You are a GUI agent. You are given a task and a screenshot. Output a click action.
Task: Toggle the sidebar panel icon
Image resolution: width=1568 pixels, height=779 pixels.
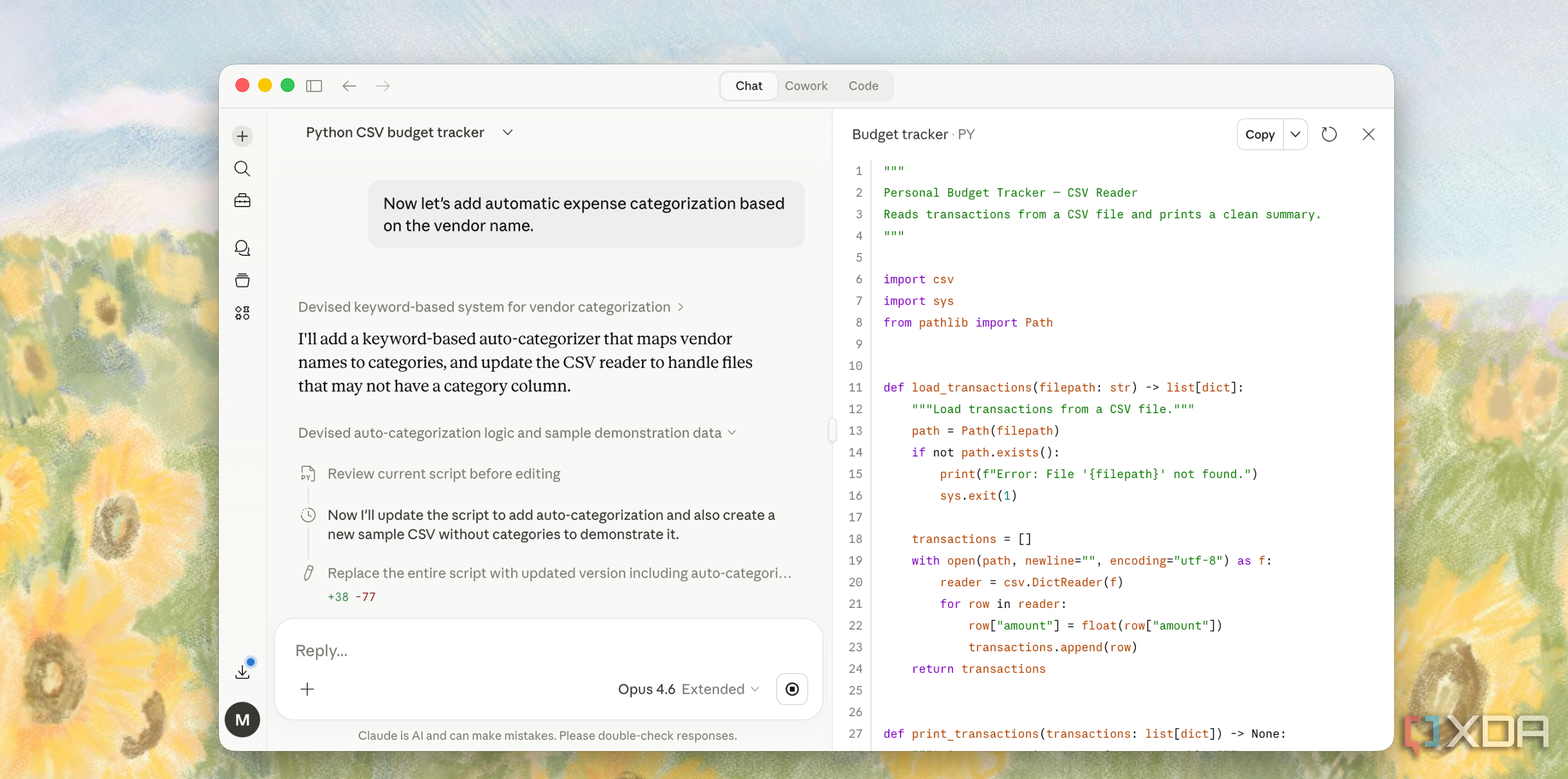pos(314,86)
